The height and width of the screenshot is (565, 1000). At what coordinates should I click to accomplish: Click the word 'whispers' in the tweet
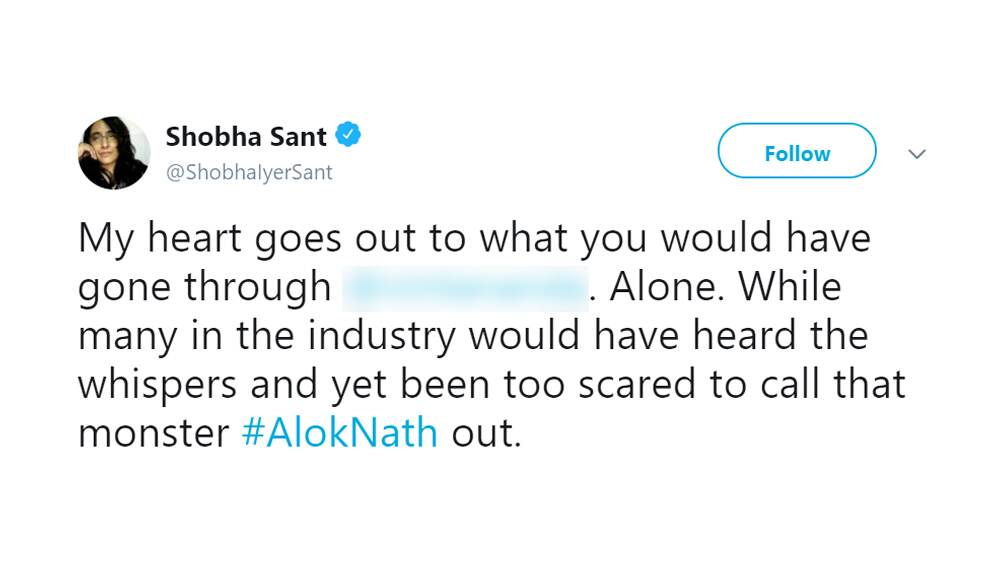pos(158,386)
